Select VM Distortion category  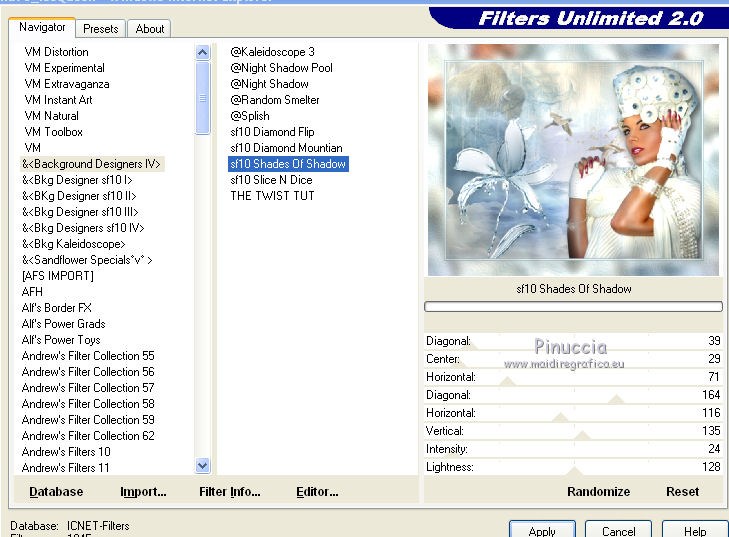tap(56, 52)
